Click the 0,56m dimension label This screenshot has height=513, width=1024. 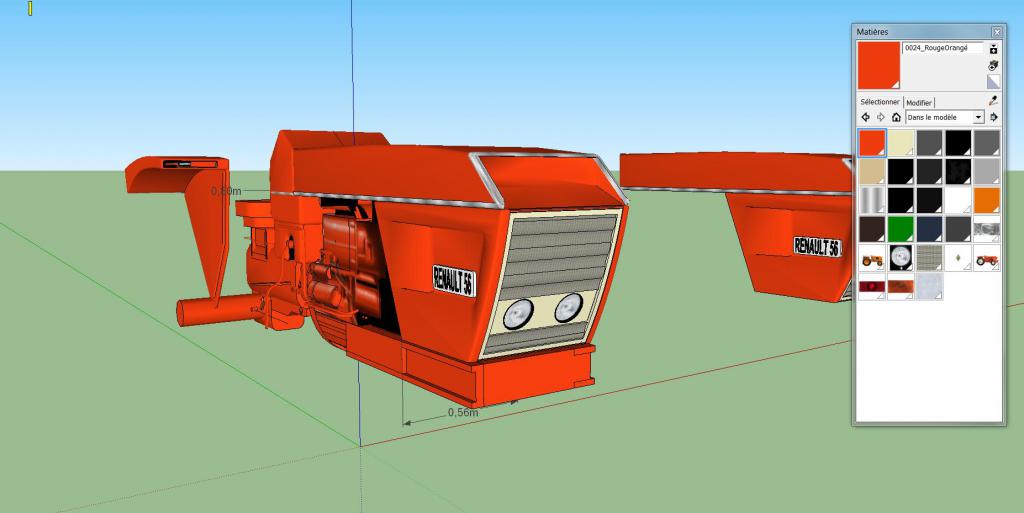pos(463,412)
